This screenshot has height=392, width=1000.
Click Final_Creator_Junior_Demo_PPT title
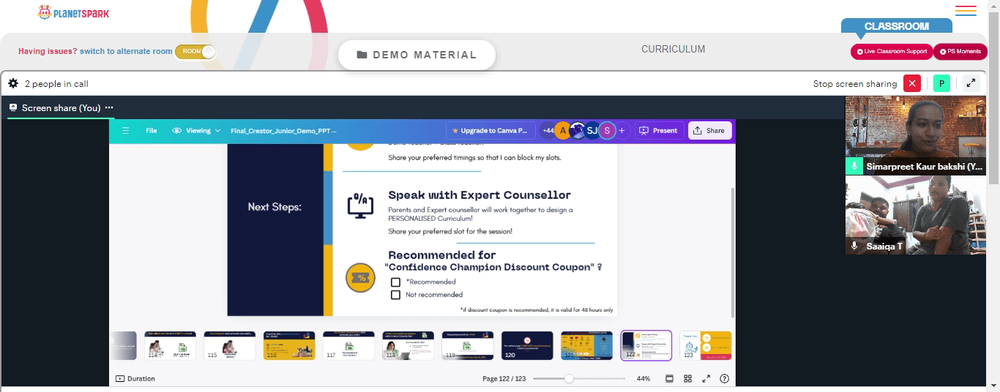pos(284,131)
